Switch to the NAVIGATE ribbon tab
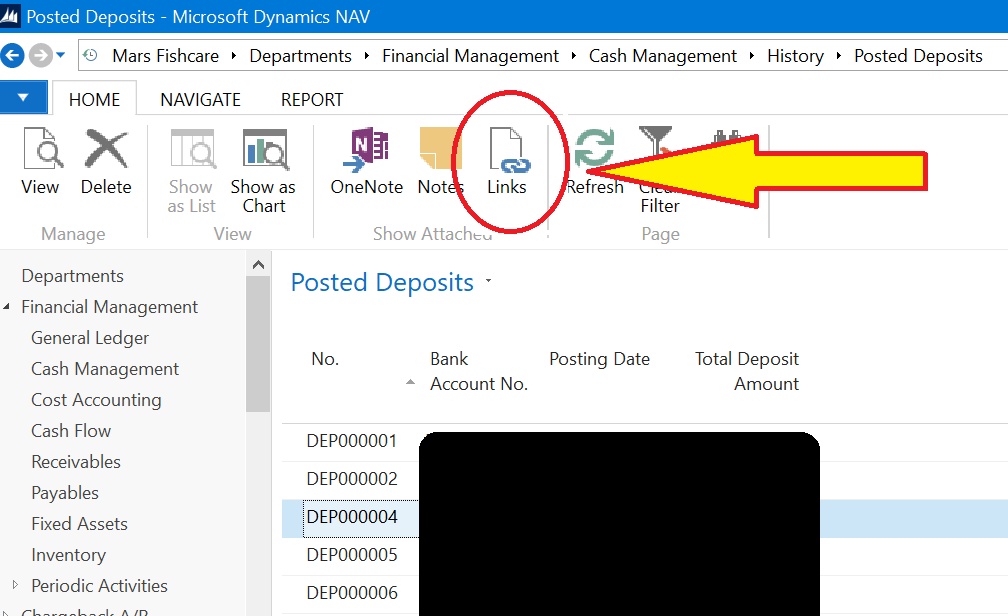This screenshot has height=616, width=1008. (x=201, y=100)
